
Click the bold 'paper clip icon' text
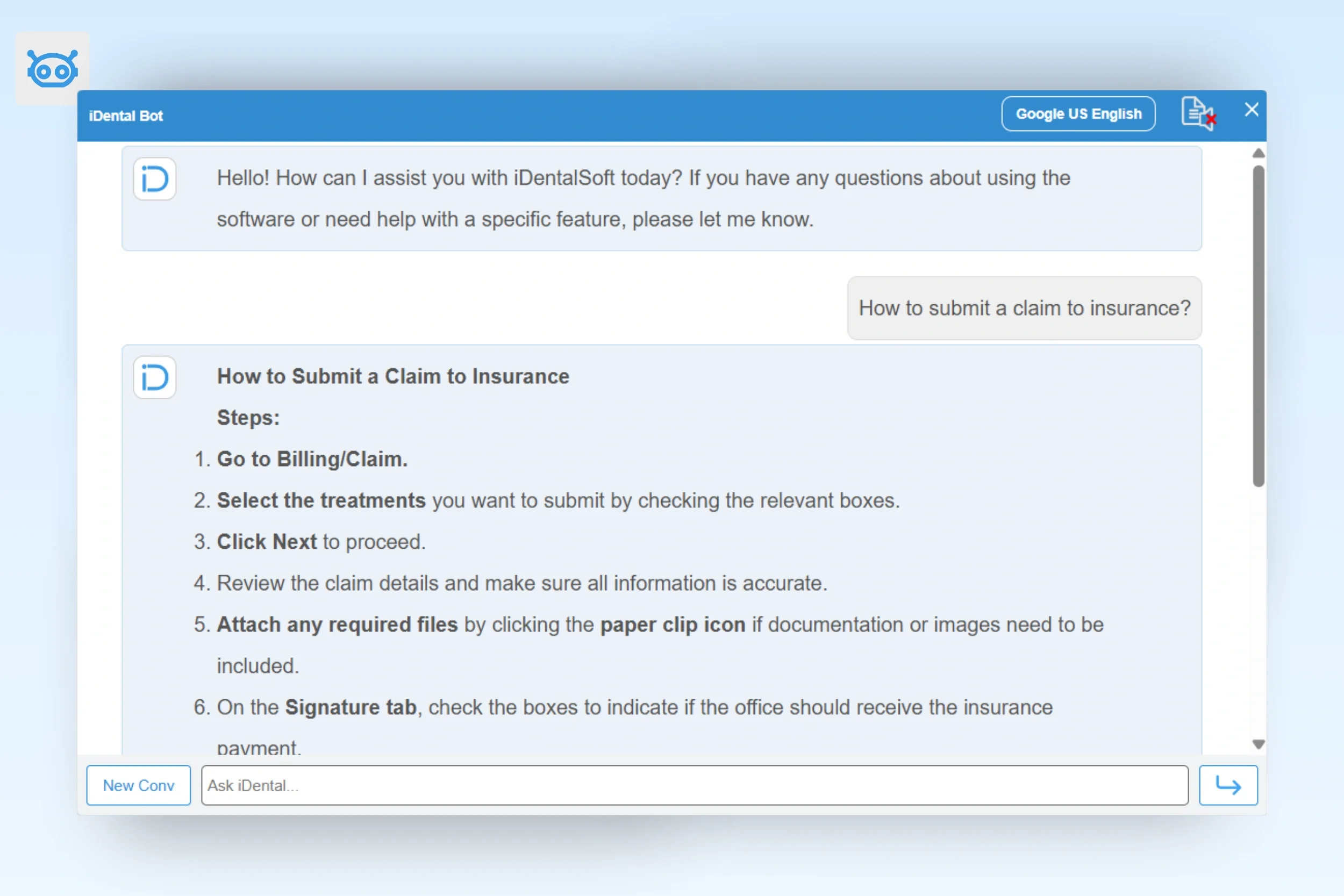tap(673, 625)
